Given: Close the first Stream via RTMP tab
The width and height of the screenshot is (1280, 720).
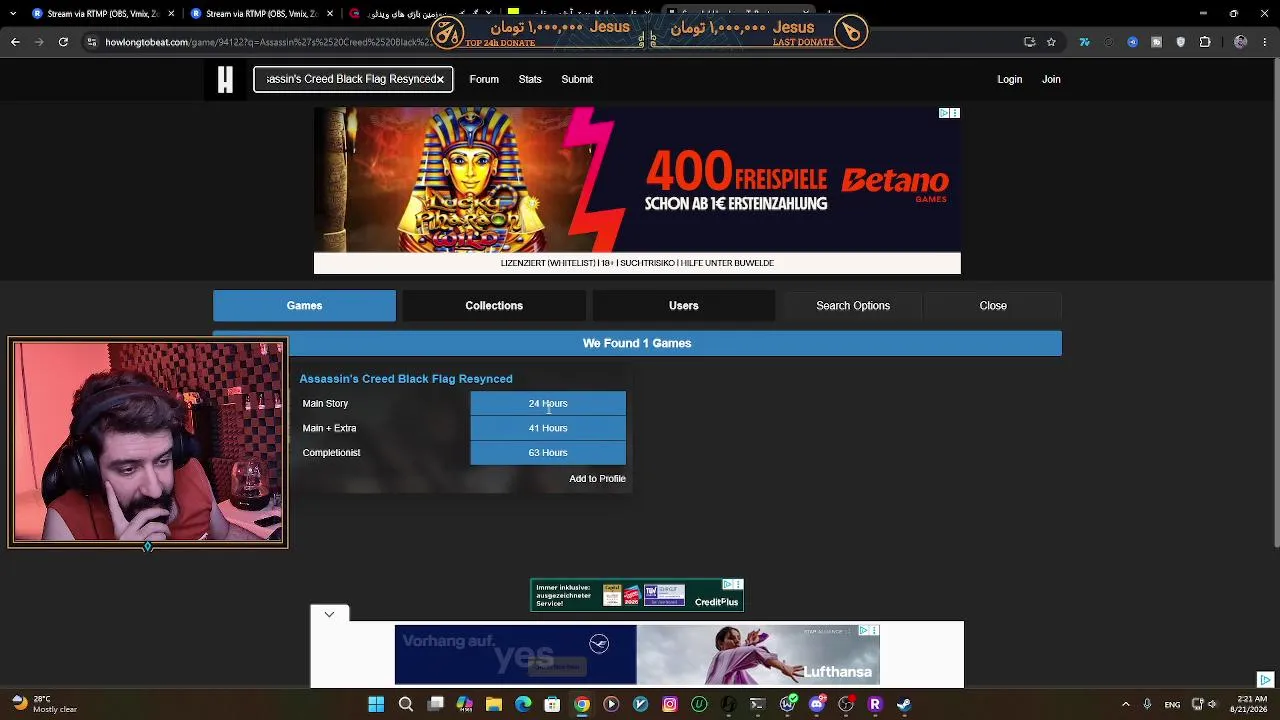Looking at the screenshot, I should (171, 14).
